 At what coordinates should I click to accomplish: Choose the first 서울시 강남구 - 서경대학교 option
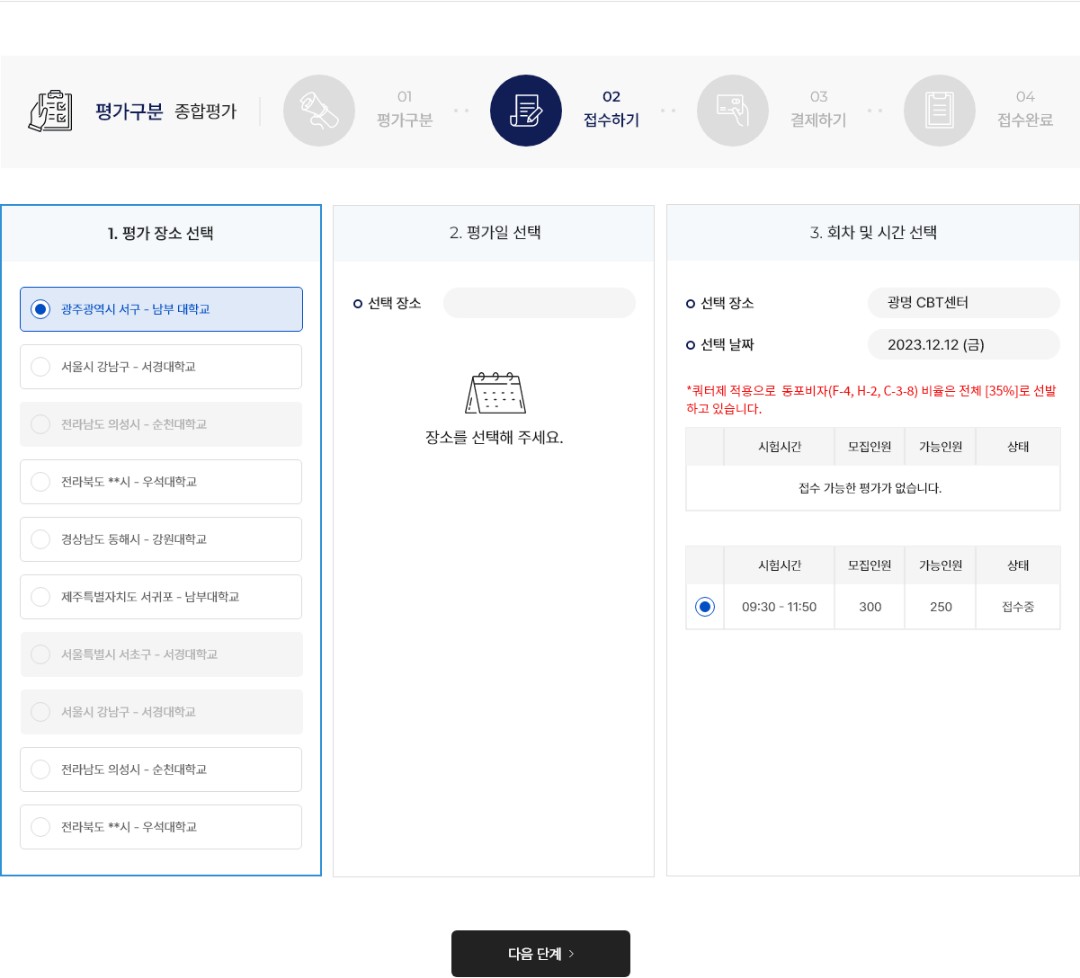161,366
